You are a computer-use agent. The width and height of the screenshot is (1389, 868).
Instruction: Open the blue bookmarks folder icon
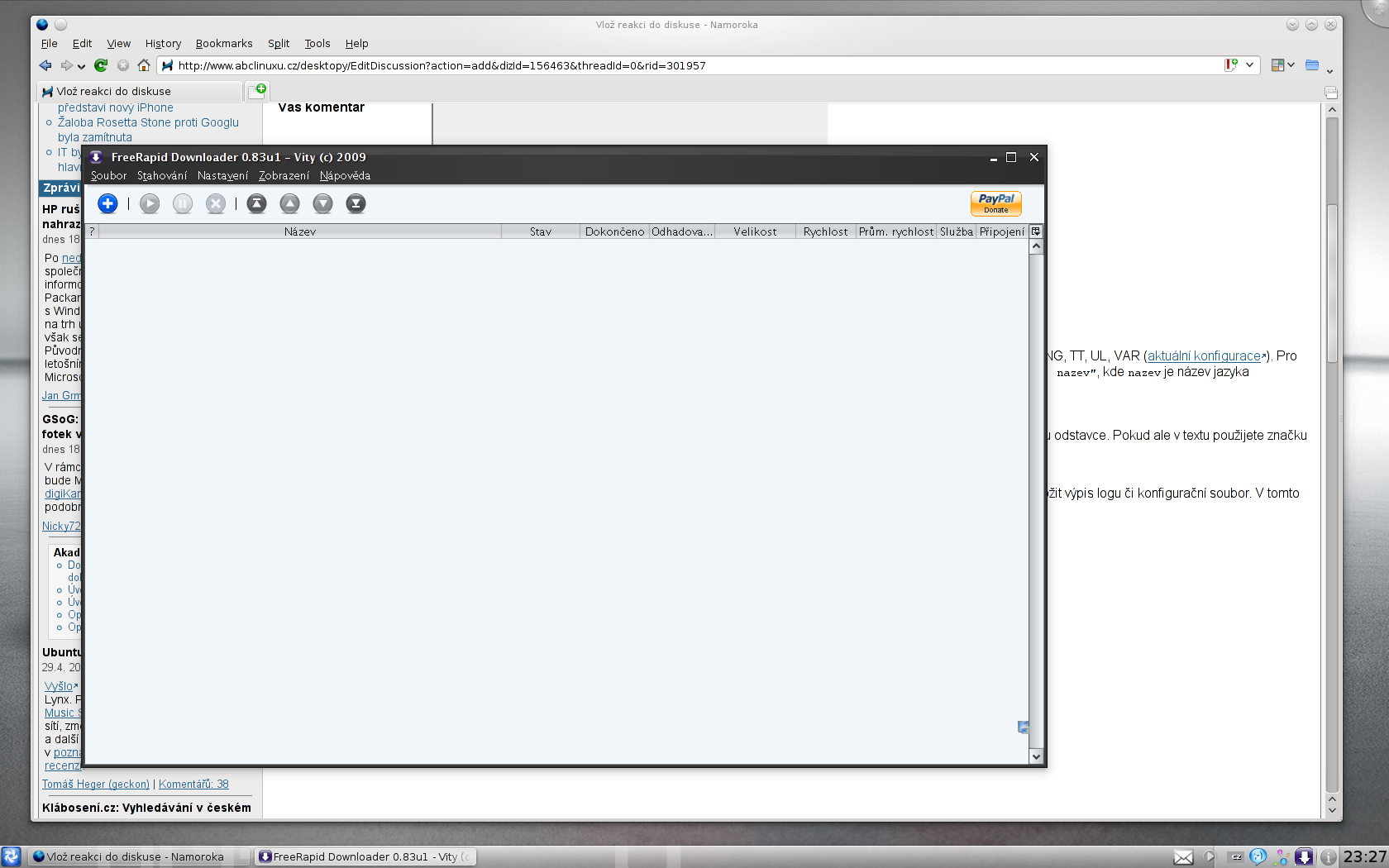pos(1312,65)
